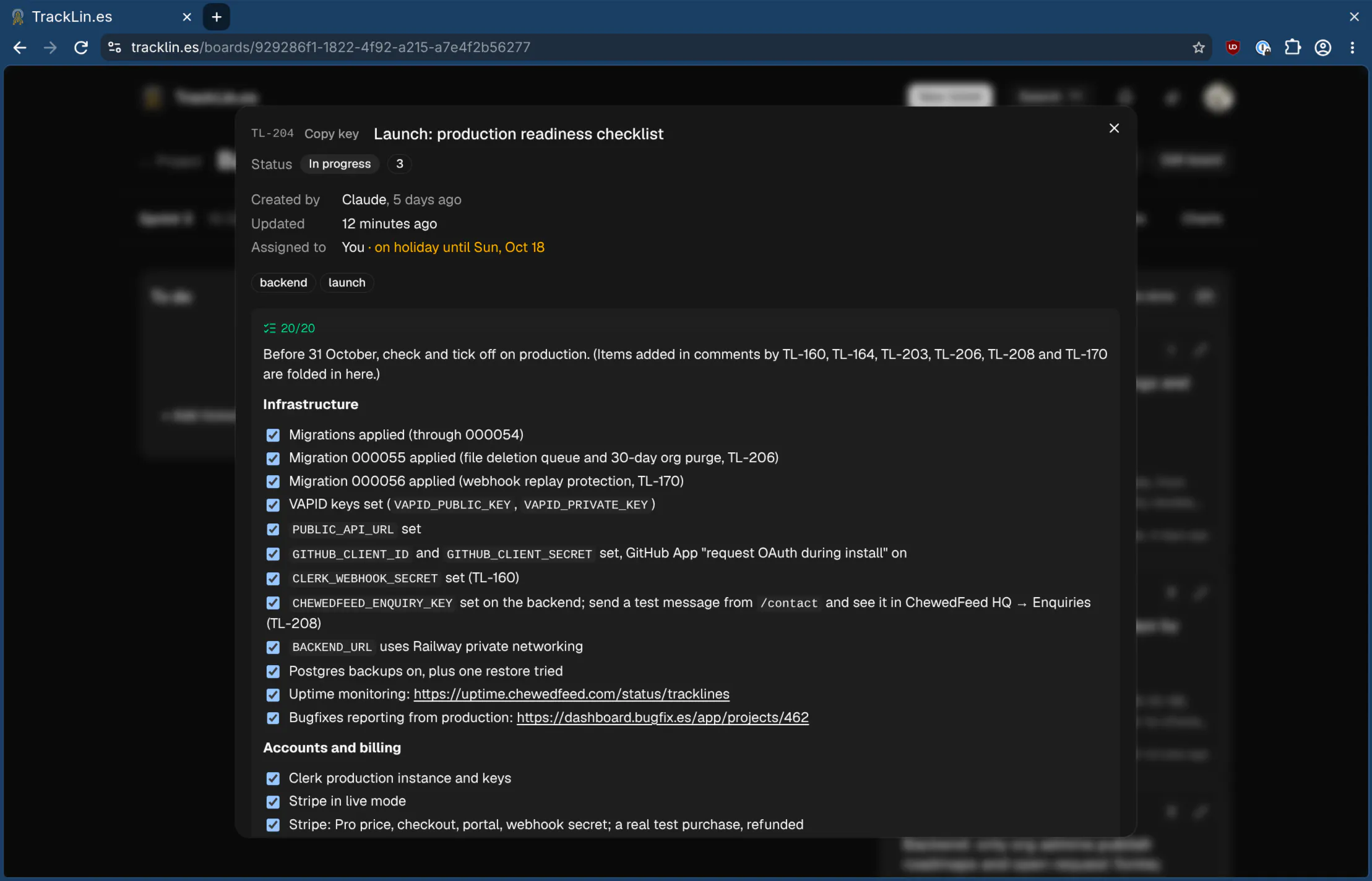Select the TrackLin.es browser tab

pos(102,17)
